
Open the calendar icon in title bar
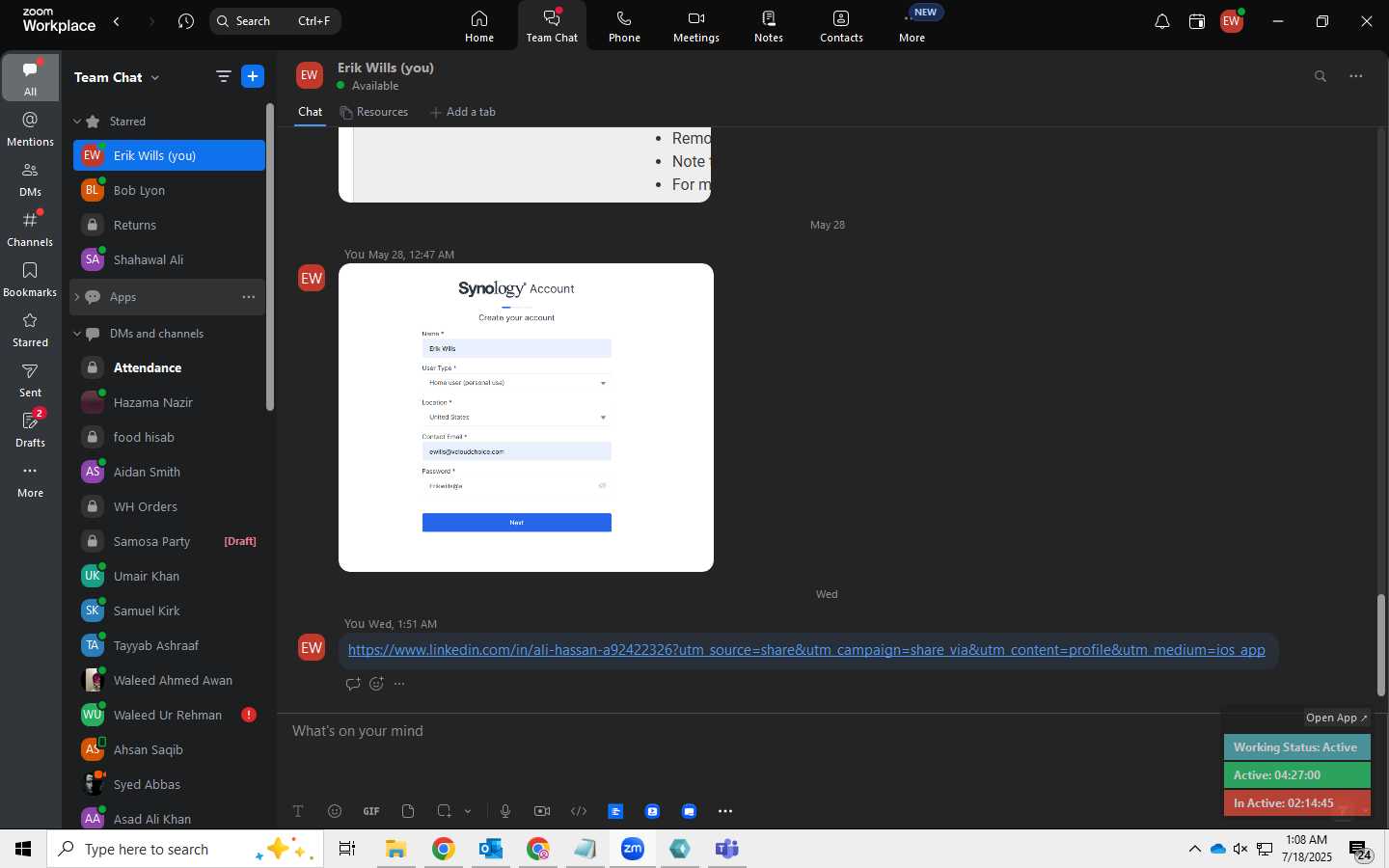[x=1197, y=21]
